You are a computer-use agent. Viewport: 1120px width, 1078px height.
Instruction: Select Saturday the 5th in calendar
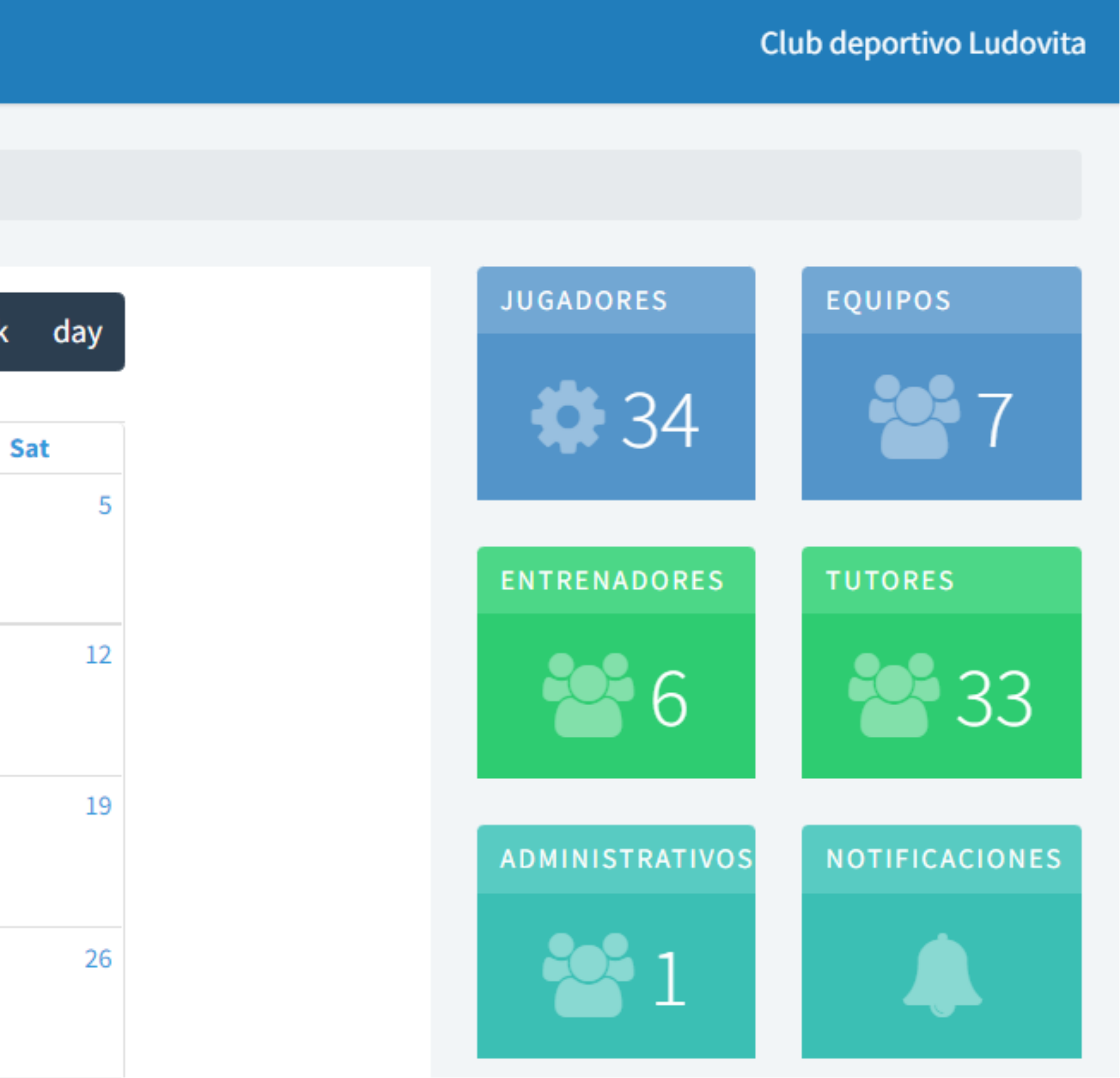105,505
